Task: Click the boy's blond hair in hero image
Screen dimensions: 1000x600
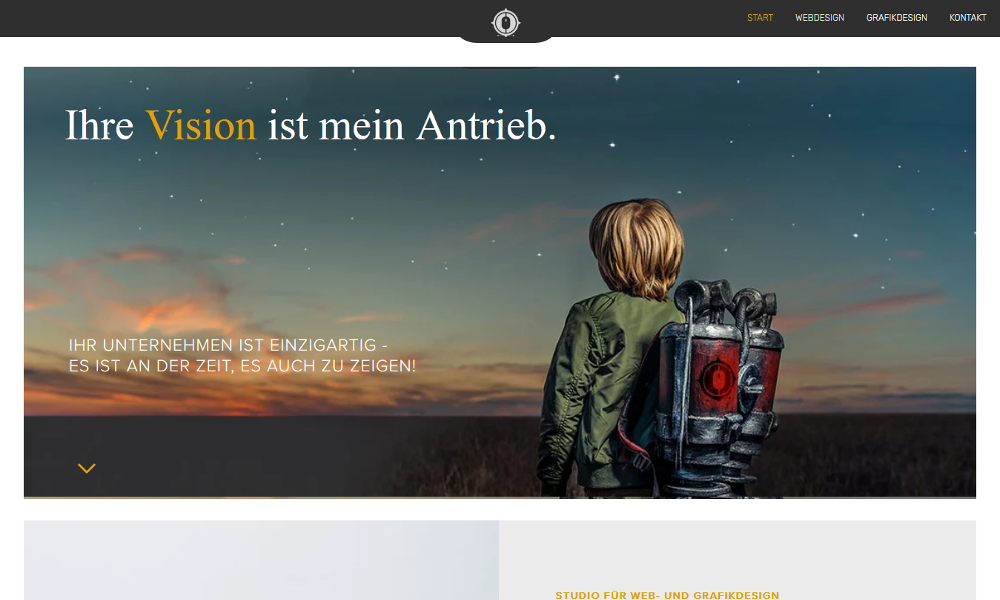Action: [x=636, y=245]
